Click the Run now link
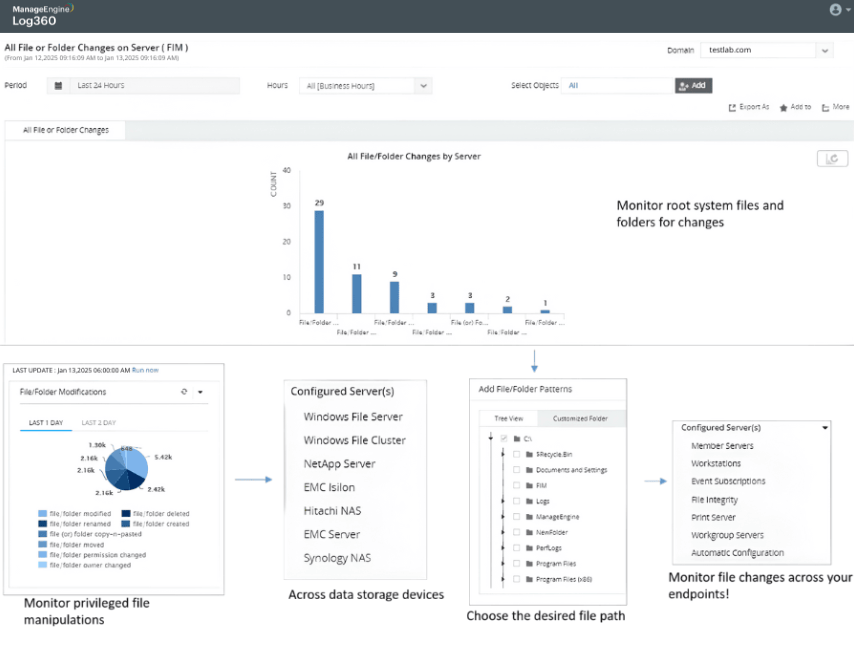This screenshot has height=656, width=854. point(145,370)
